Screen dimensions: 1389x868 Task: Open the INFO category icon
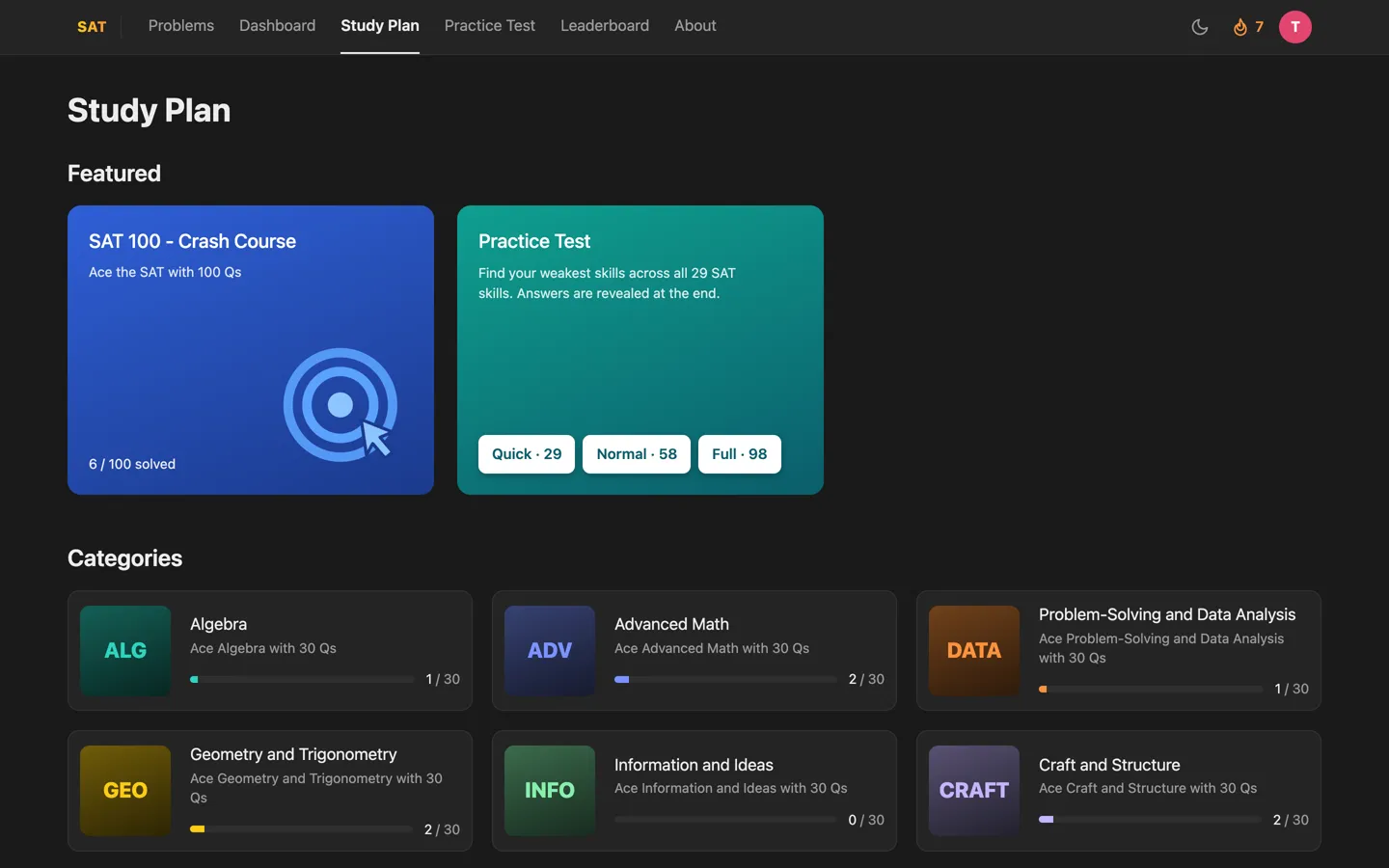550,791
